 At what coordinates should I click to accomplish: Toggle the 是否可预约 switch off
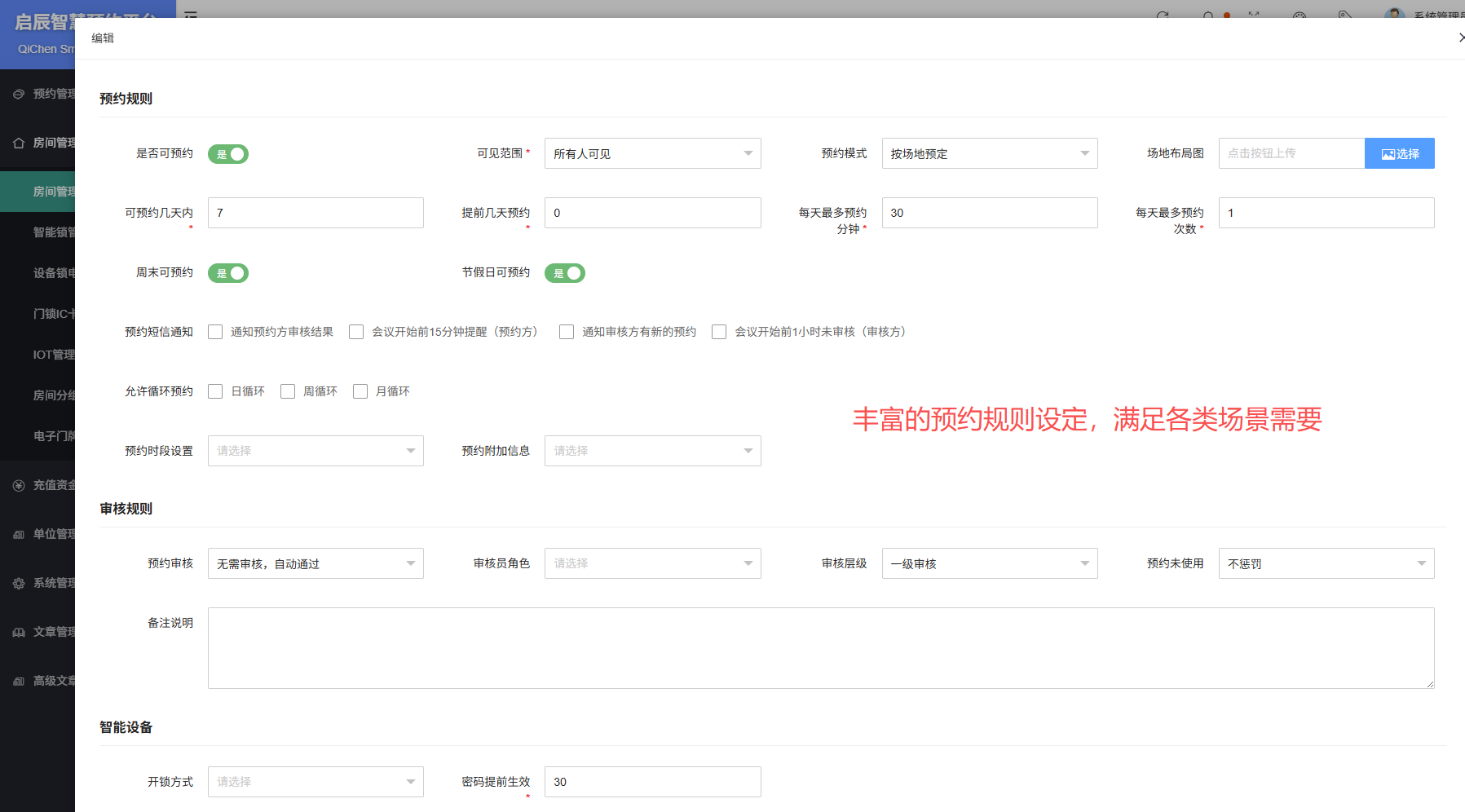[228, 154]
